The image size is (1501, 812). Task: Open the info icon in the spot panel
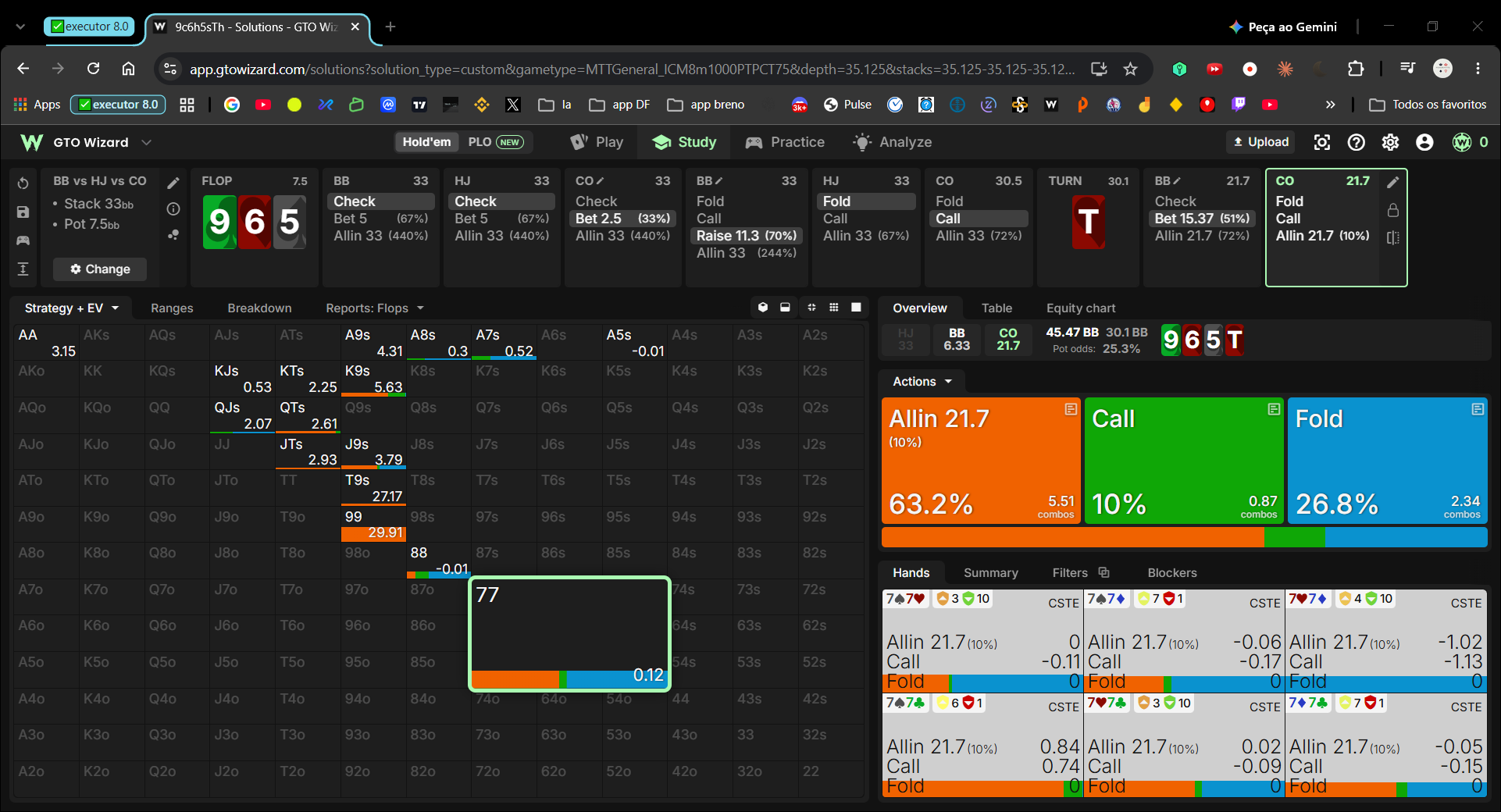pyautogui.click(x=173, y=209)
